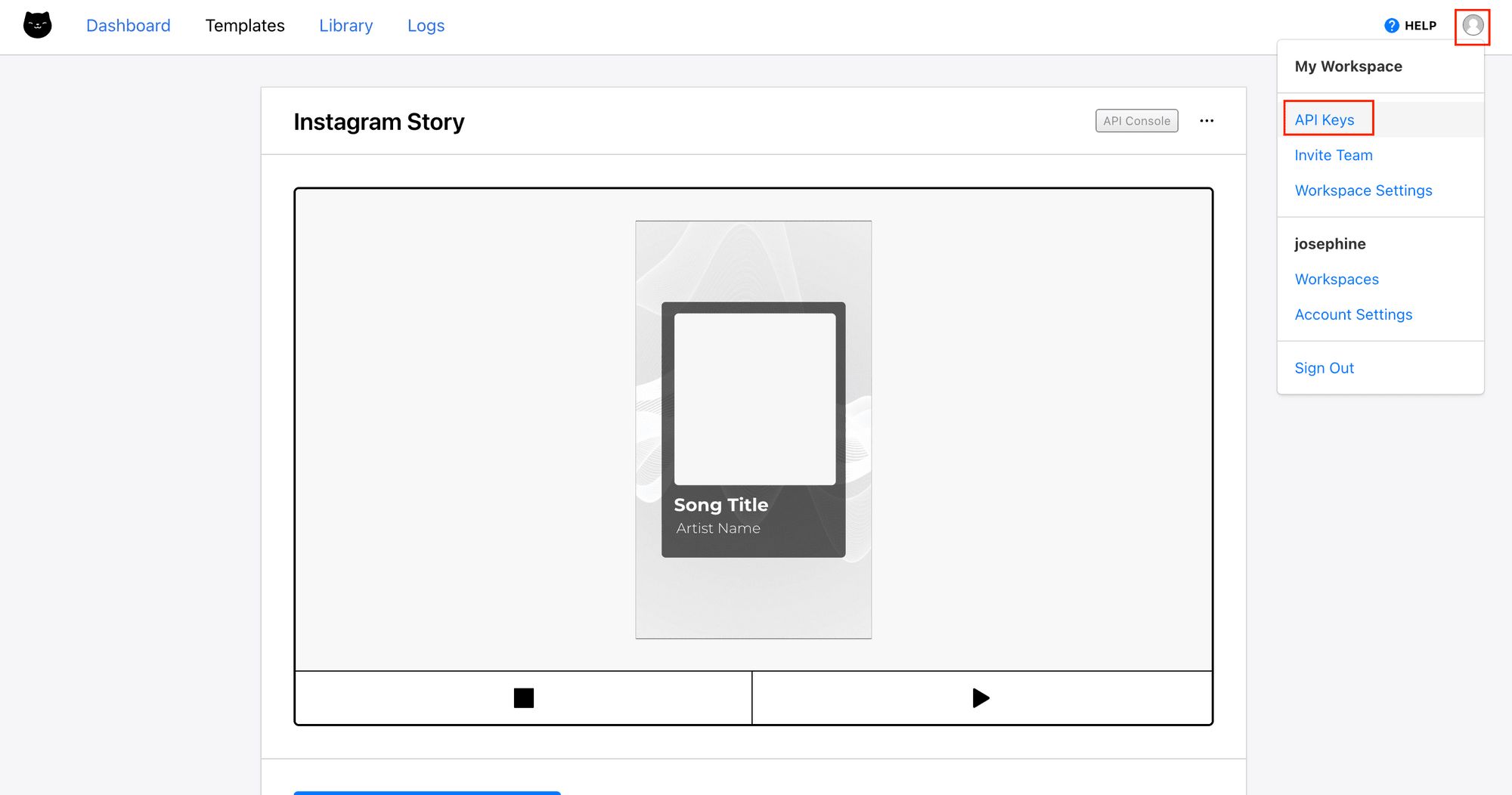Viewport: 1512px width, 795px height.
Task: Select Workspace Settings from the menu
Action: coord(1363,190)
